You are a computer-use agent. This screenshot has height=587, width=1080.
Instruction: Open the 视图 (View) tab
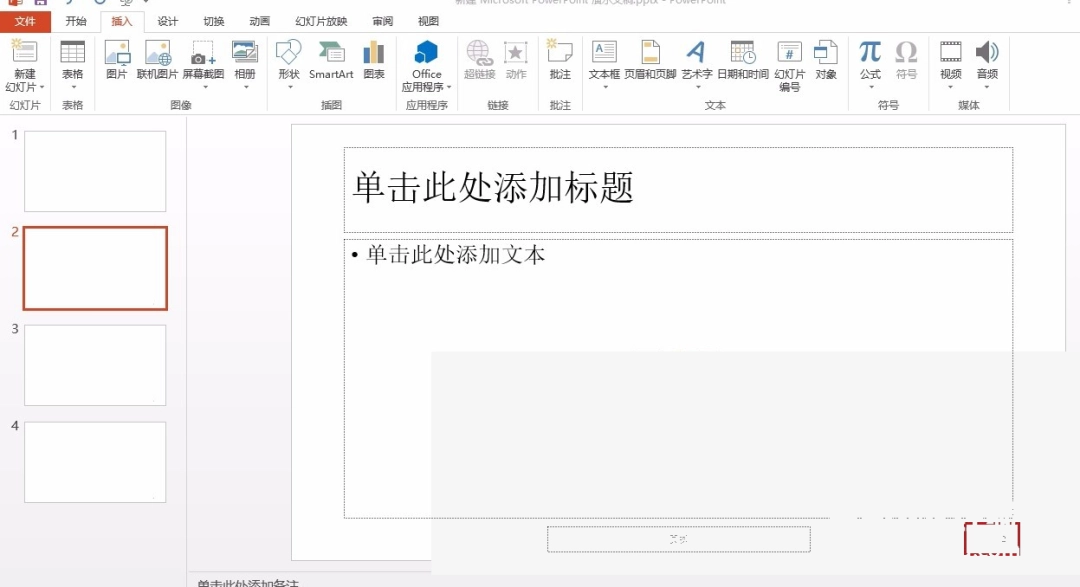pyautogui.click(x=428, y=21)
